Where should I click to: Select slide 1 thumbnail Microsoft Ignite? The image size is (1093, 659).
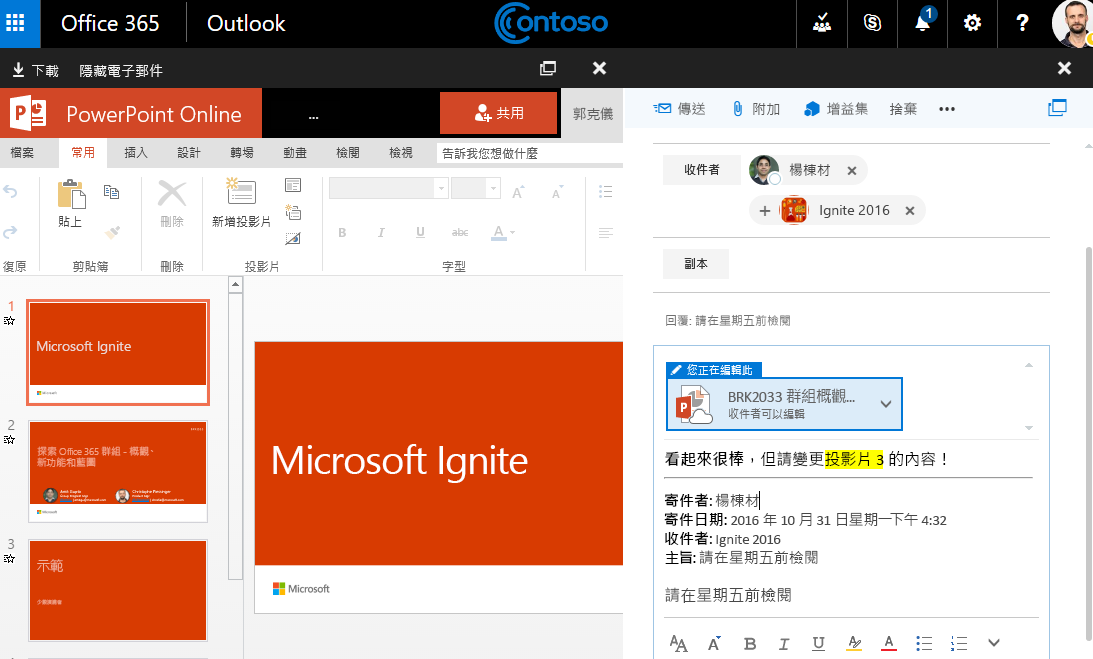pos(118,352)
